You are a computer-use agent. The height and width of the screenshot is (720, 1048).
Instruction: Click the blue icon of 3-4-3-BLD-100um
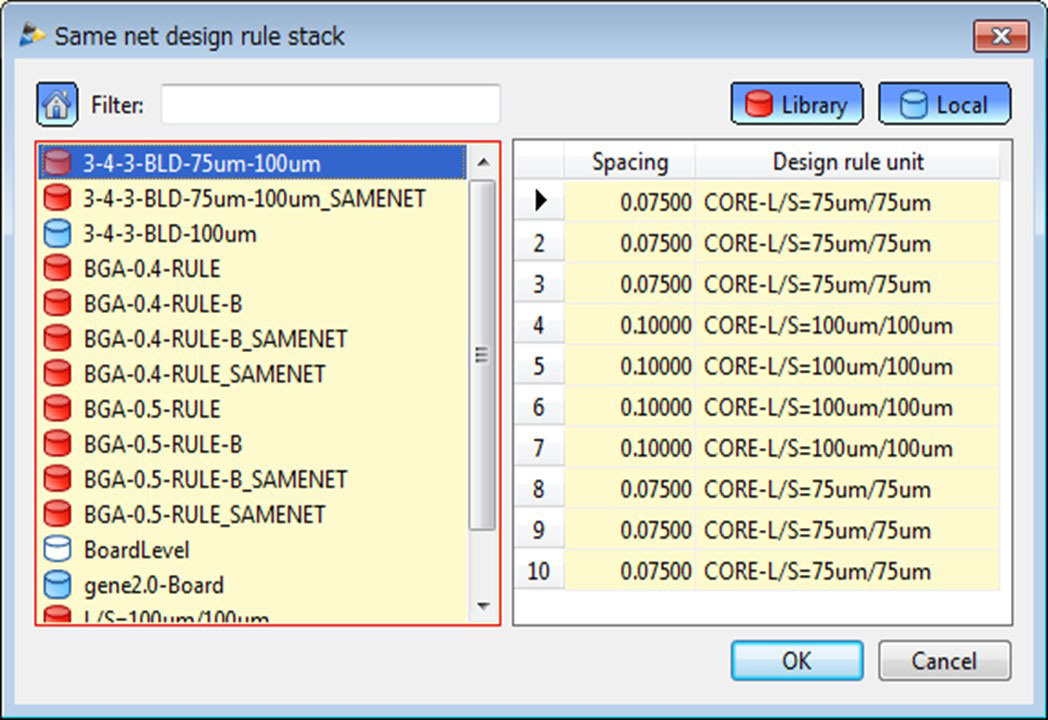pyautogui.click(x=57, y=233)
